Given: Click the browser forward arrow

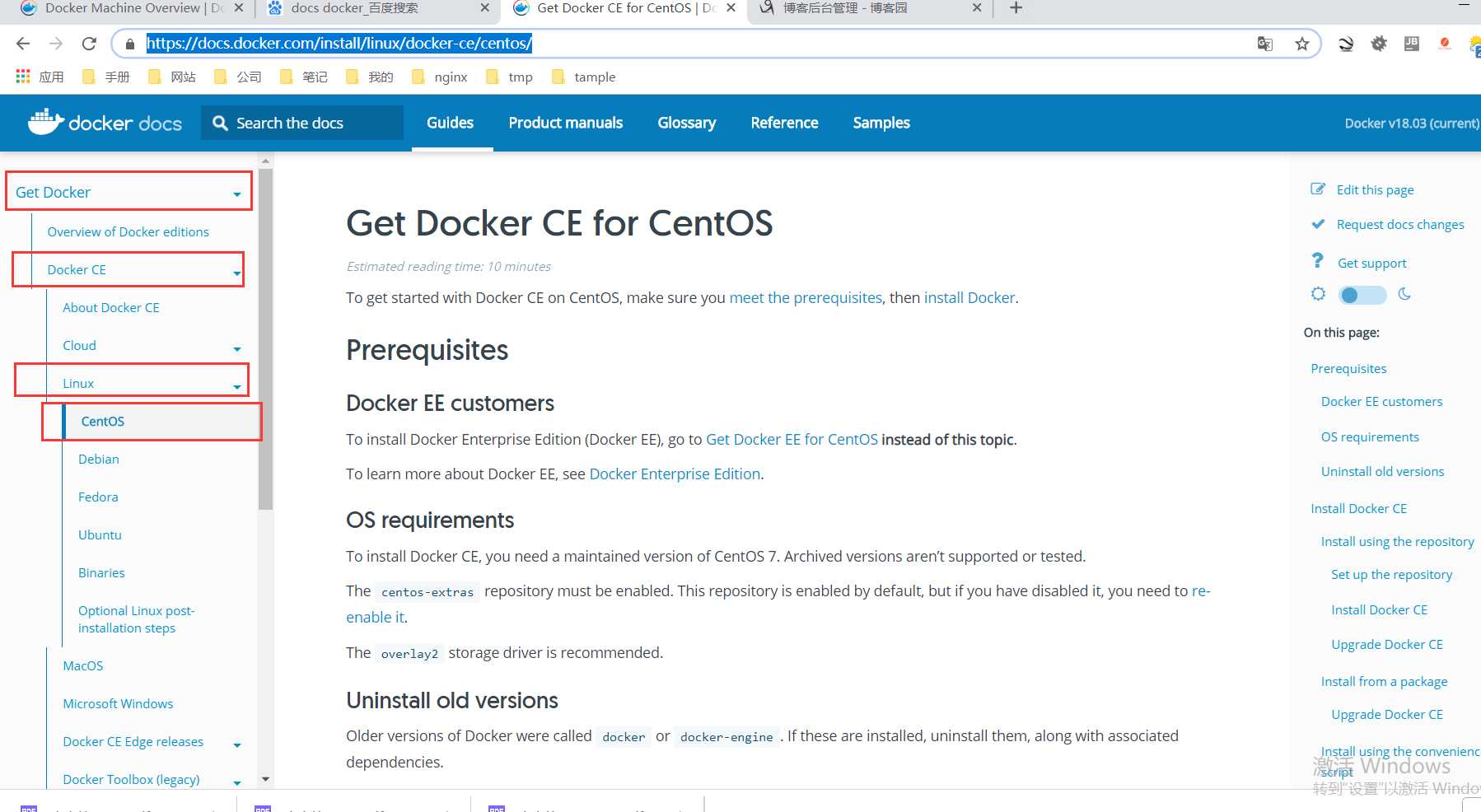Looking at the screenshot, I should click(x=56, y=44).
